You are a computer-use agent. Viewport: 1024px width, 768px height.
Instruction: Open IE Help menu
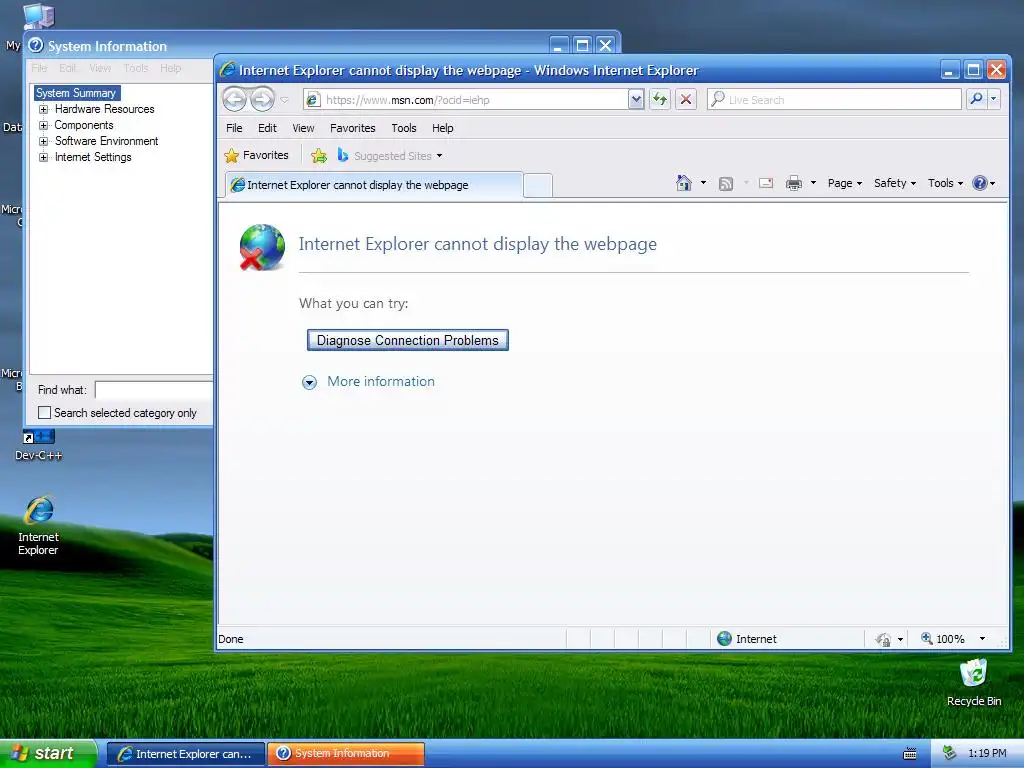click(x=442, y=128)
